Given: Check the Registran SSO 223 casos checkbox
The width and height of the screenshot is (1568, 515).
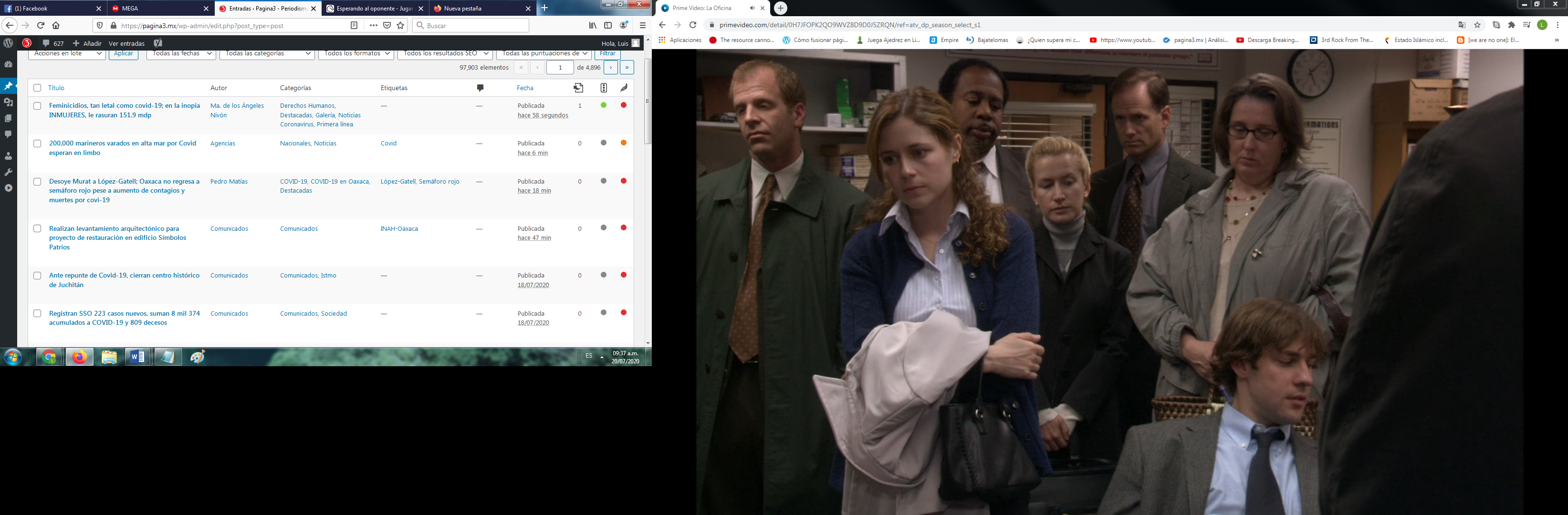Looking at the screenshot, I should click(37, 314).
